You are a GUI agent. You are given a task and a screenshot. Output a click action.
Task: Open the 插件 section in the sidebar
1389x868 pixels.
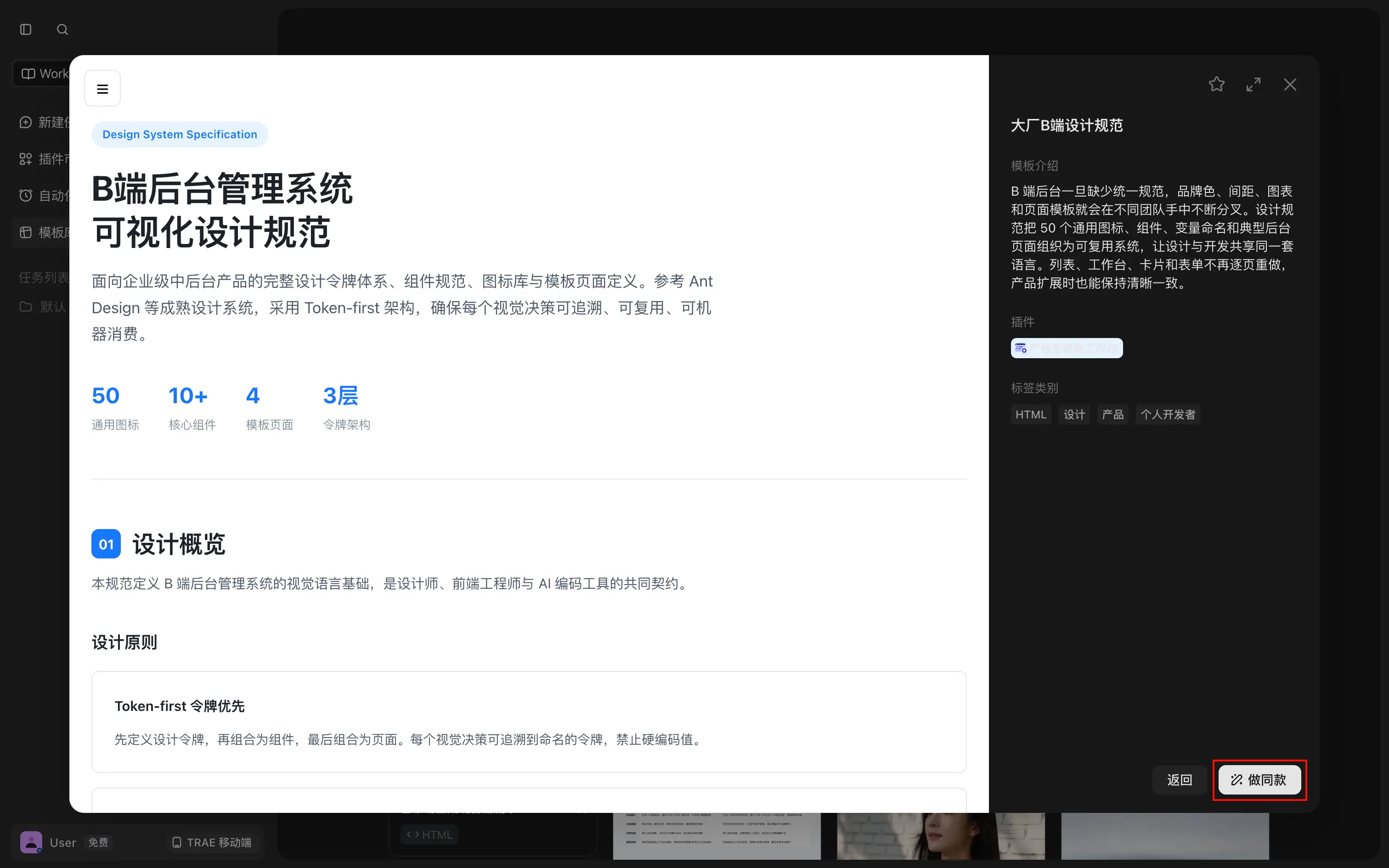click(44, 159)
